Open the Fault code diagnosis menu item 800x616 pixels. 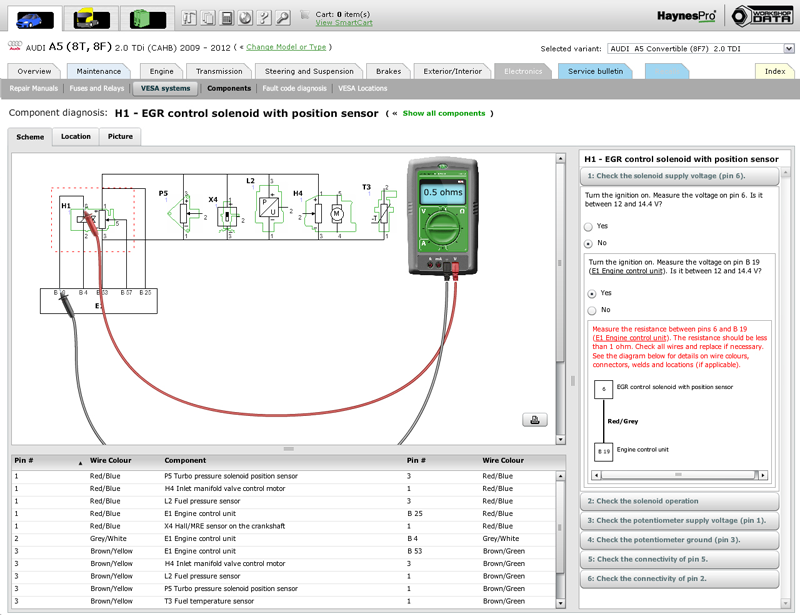tap(294, 88)
